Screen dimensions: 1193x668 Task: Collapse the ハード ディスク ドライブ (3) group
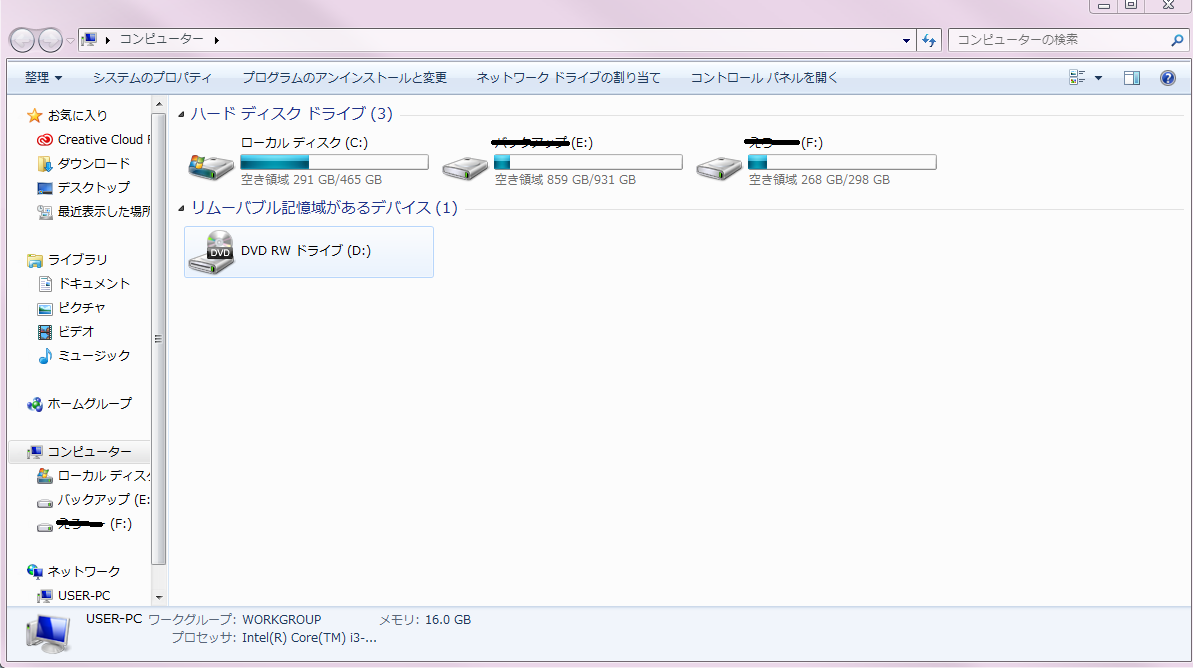181,115
